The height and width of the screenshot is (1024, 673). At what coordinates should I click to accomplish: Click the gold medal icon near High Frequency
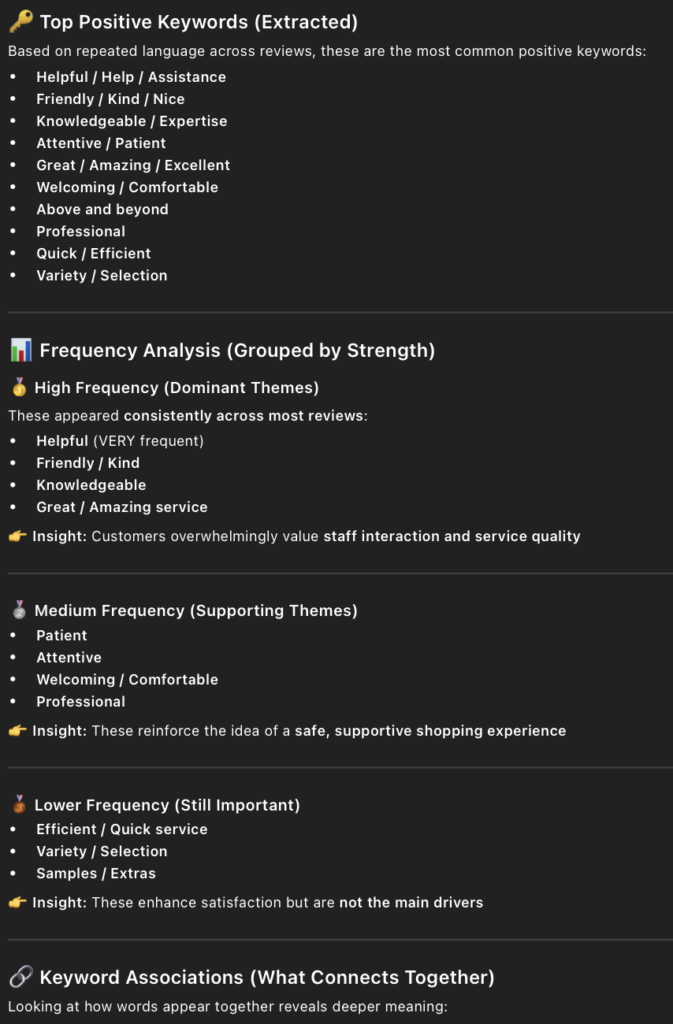pos(18,387)
